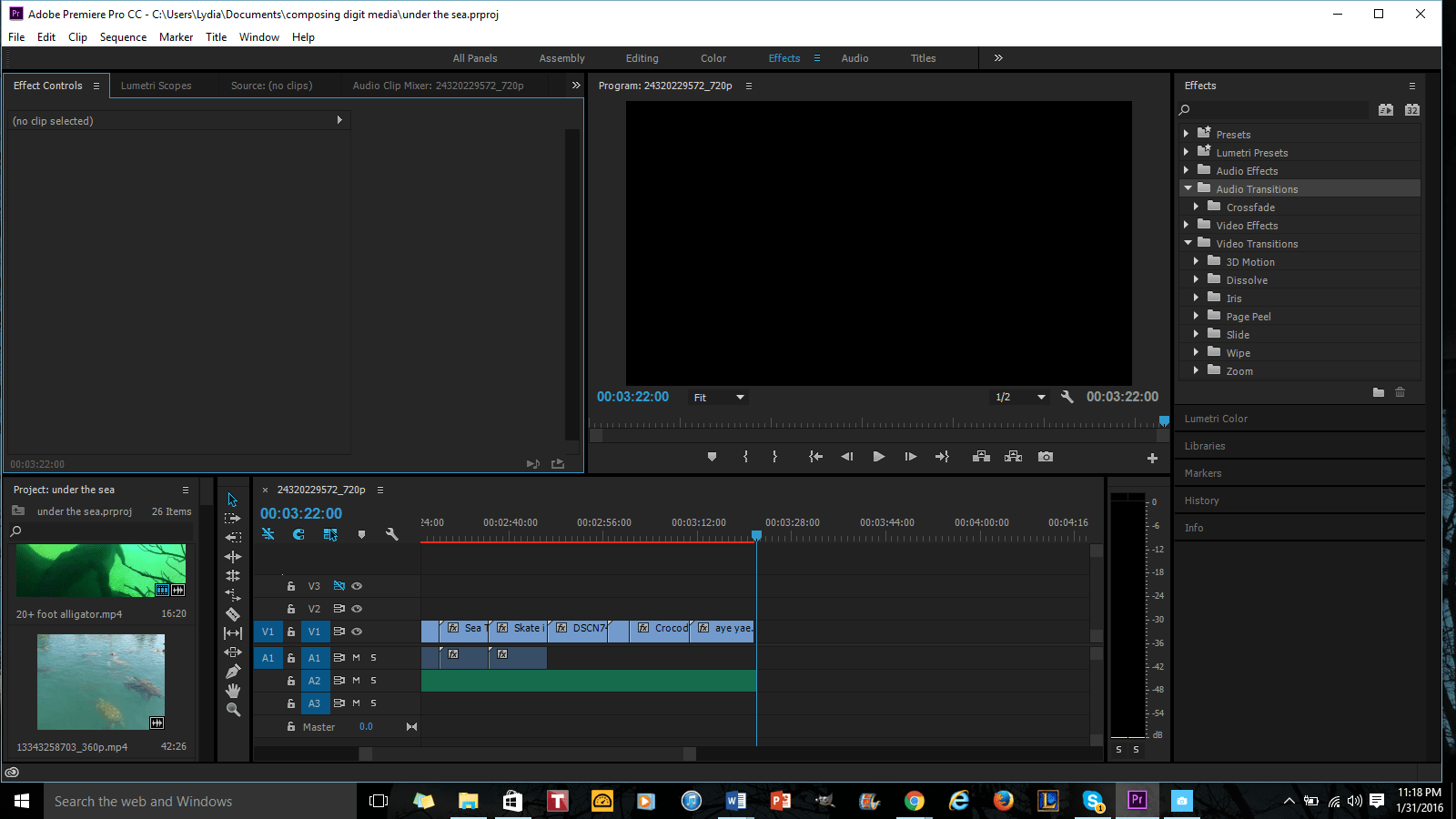Expand the Presets folder
Image resolution: width=1456 pixels, height=819 pixels.
[1186, 134]
